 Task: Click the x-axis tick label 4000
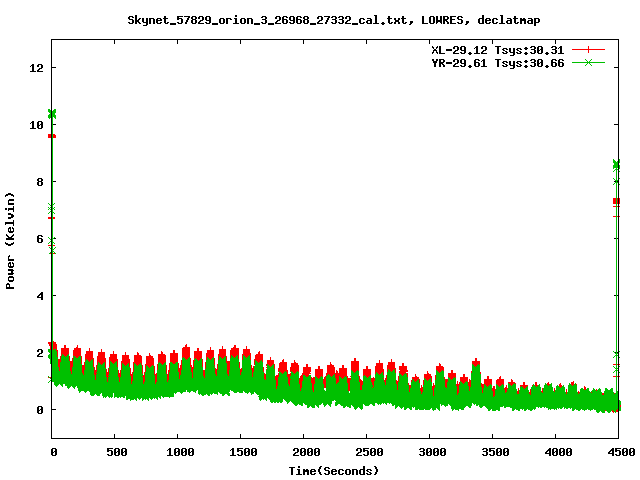[x=558, y=452]
